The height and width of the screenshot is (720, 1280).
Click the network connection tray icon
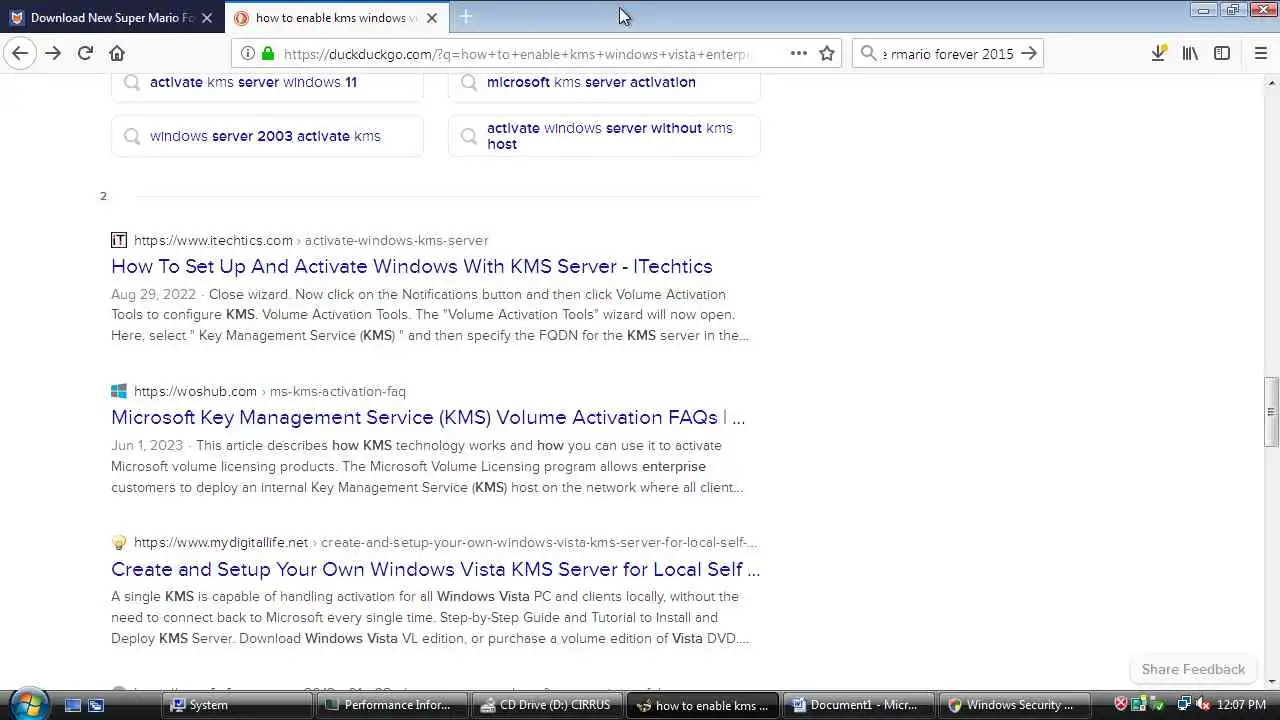point(1184,705)
